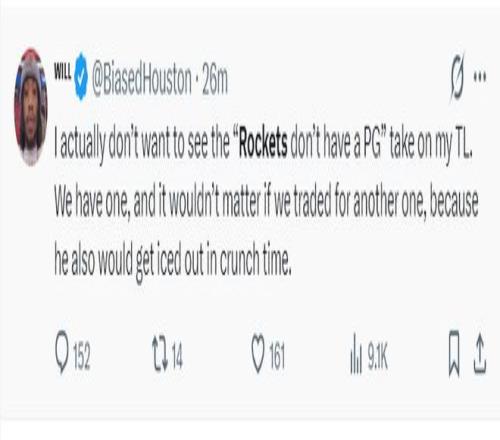This screenshot has height=440, width=500.
Task: Click the Grok slash icon
Action: (457, 79)
